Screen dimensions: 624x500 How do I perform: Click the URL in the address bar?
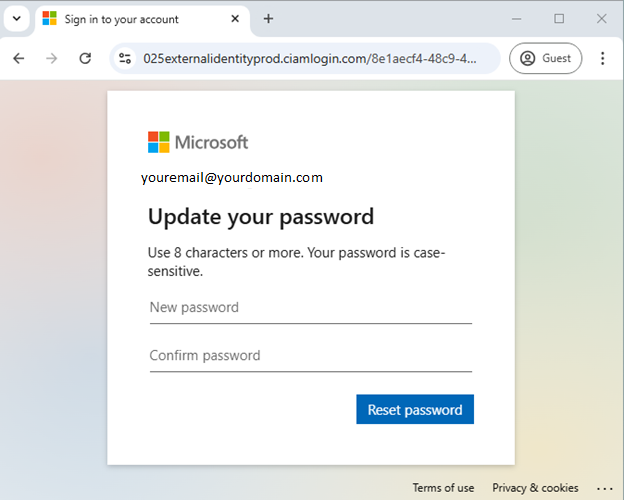click(310, 59)
